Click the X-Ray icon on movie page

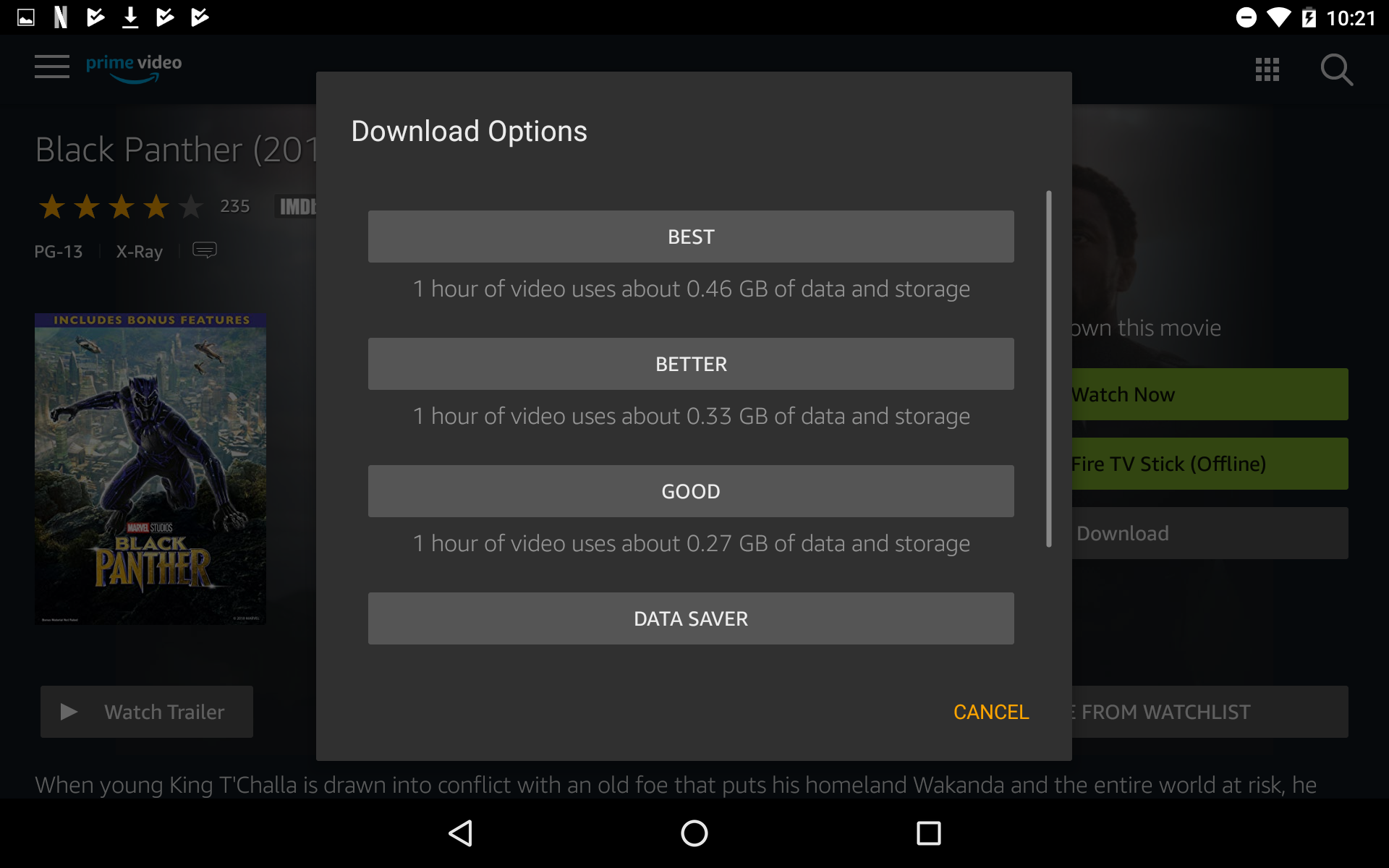(140, 251)
